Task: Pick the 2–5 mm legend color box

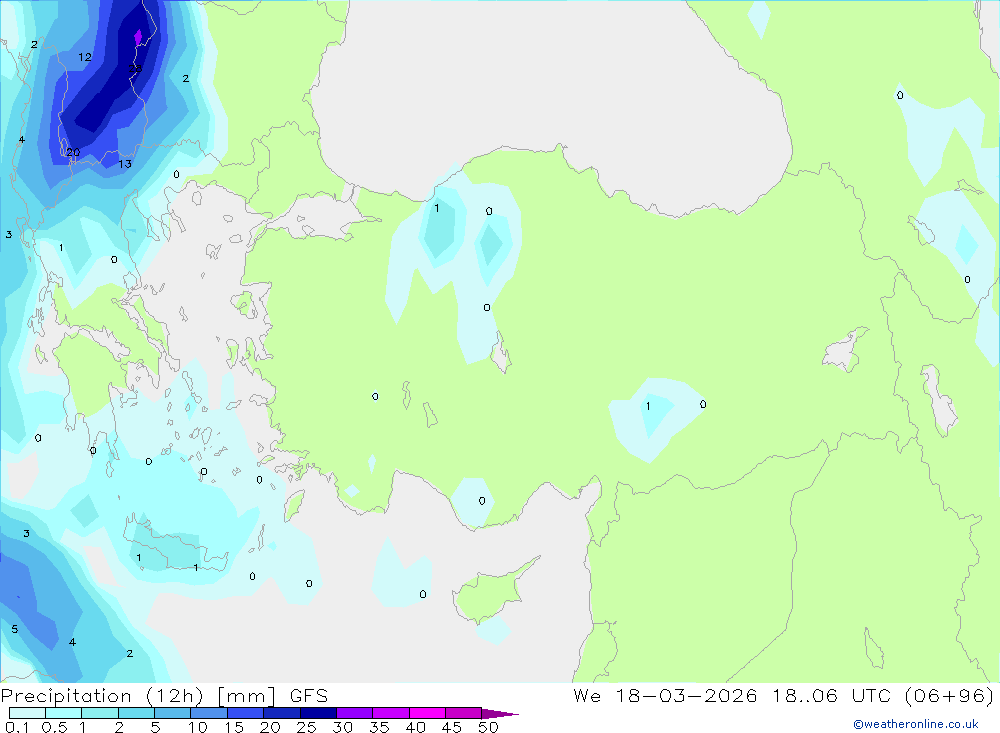Action: (136, 713)
